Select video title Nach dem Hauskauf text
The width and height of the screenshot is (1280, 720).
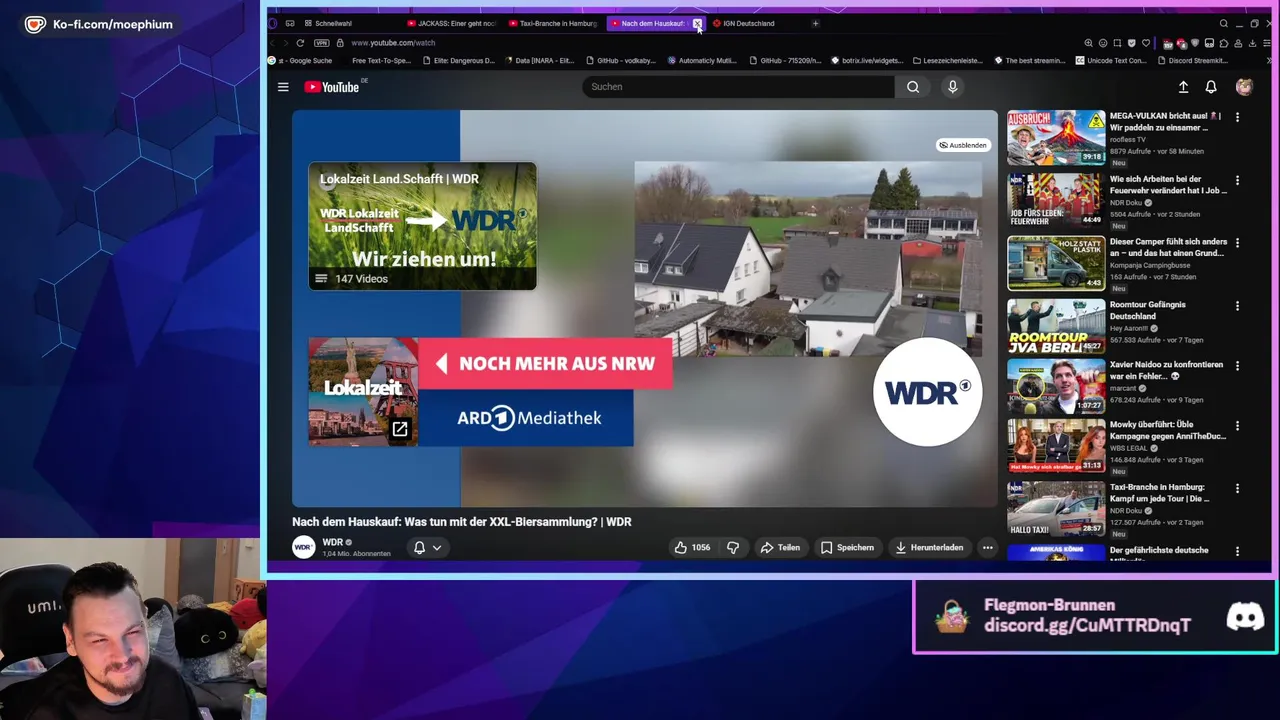click(x=461, y=522)
